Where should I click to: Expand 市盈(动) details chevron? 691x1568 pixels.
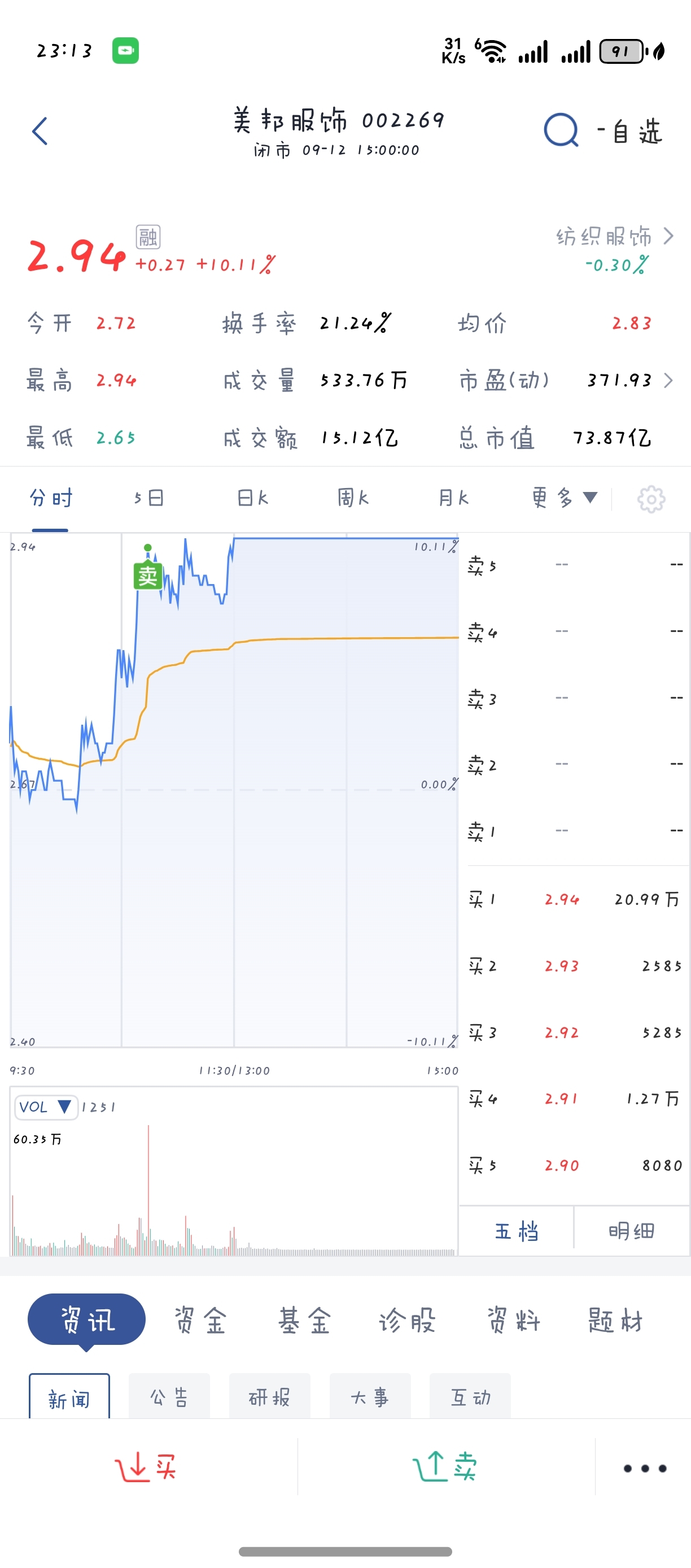tap(668, 381)
